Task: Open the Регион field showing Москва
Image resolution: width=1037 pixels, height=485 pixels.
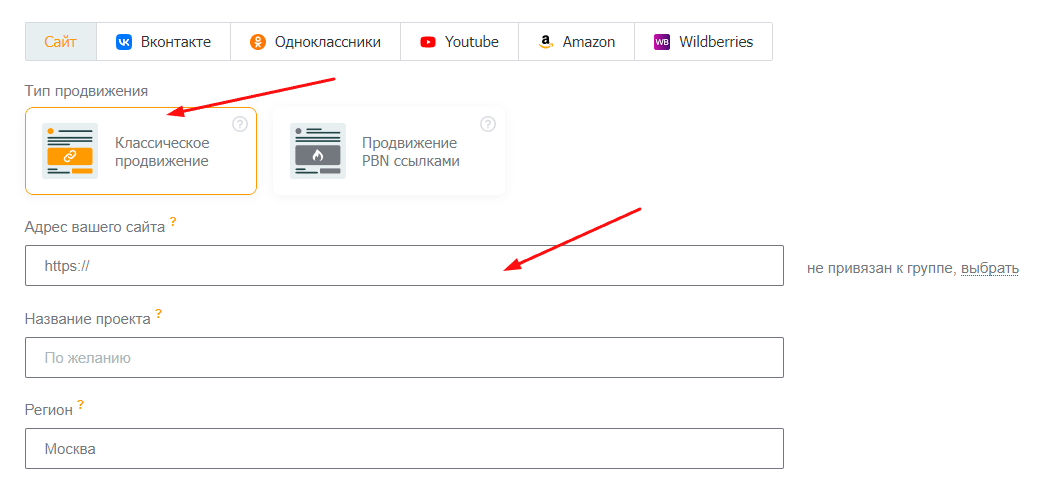Action: 404,449
